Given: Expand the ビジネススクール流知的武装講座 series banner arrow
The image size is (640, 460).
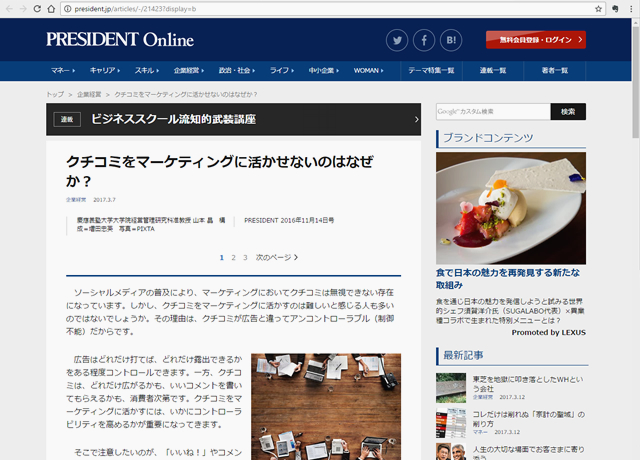Looking at the screenshot, I should point(416,119).
